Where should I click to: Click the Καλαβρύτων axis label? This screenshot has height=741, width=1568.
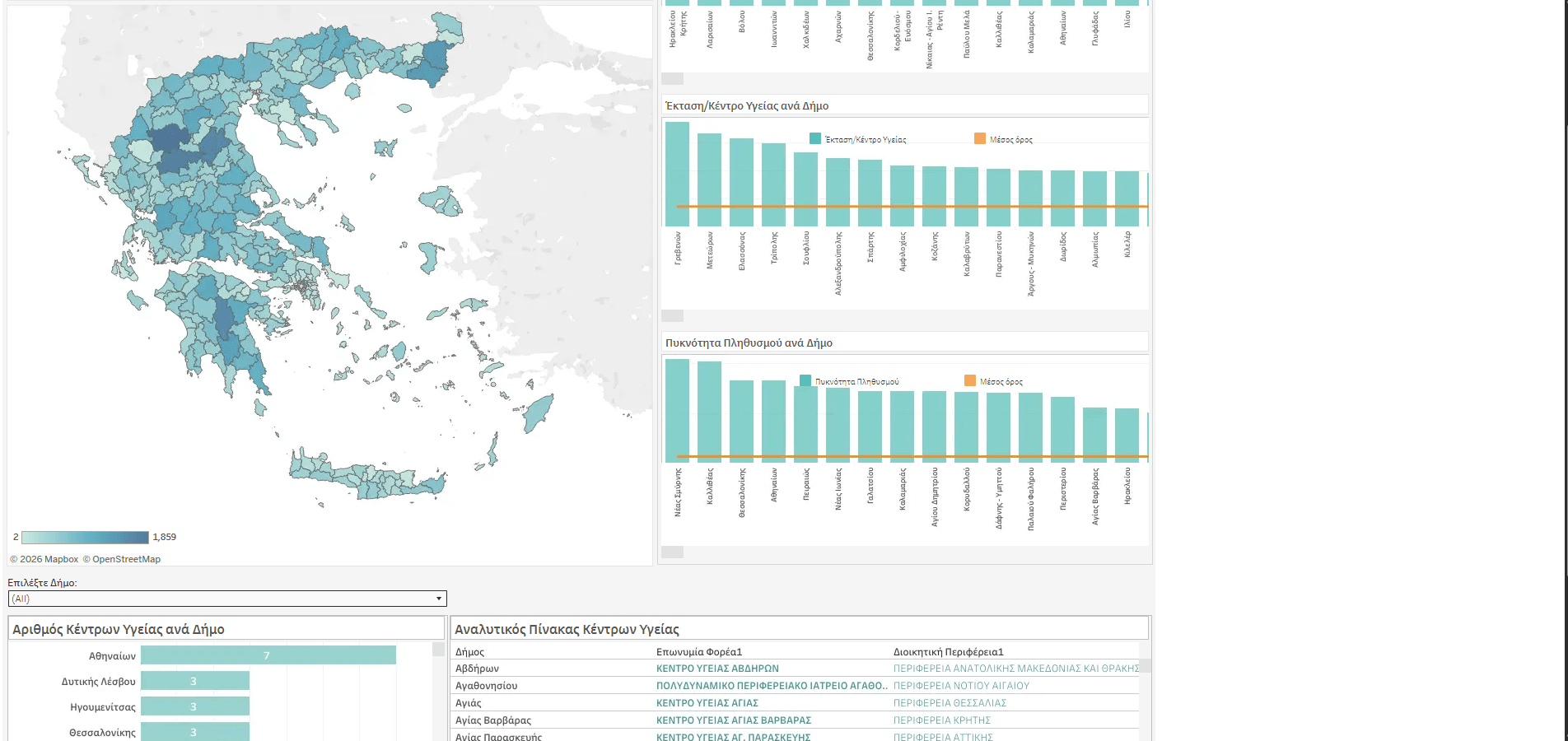(x=967, y=254)
